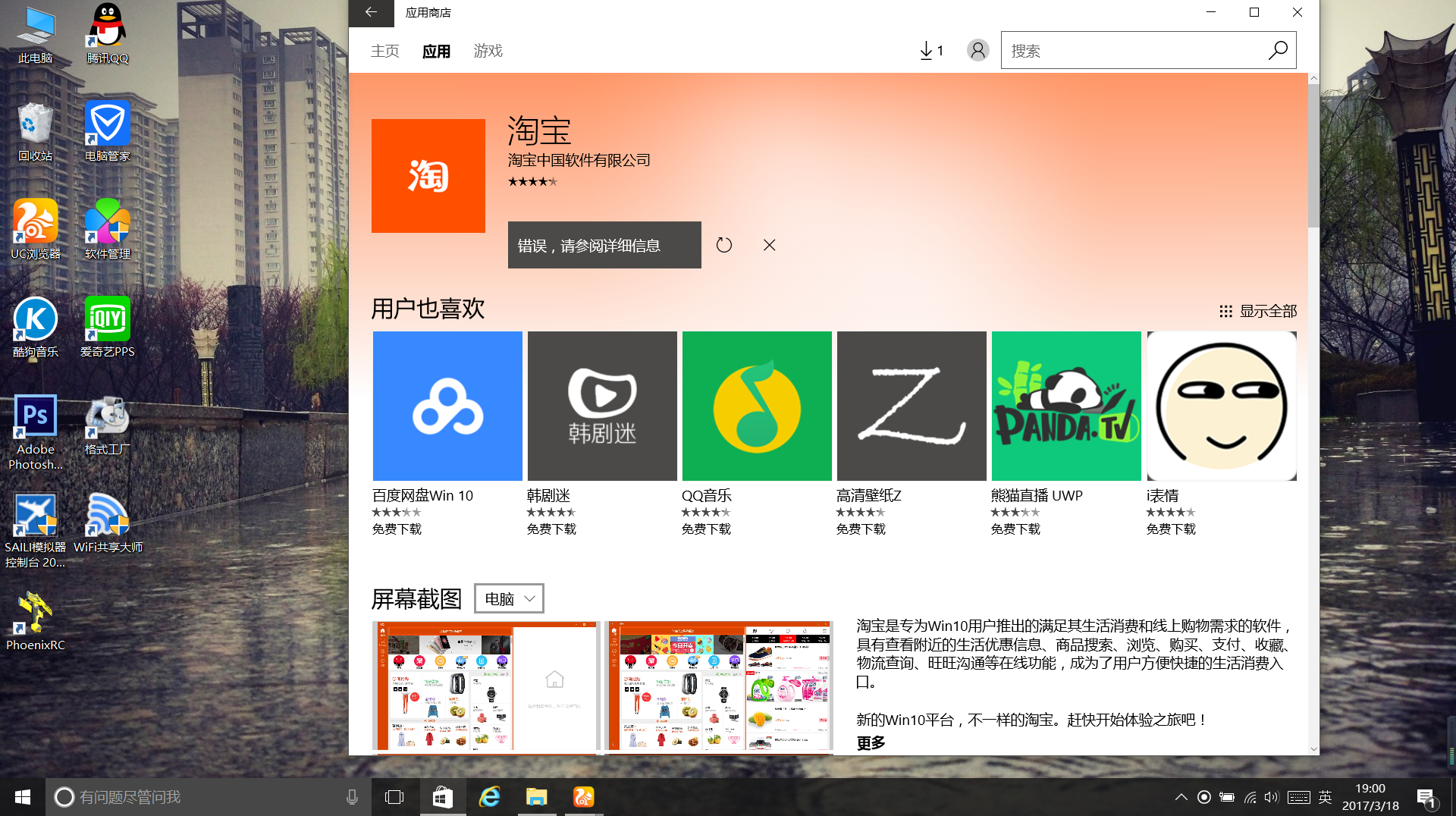Click 免费下载 under QQ音乐
1456x816 pixels.
point(706,529)
